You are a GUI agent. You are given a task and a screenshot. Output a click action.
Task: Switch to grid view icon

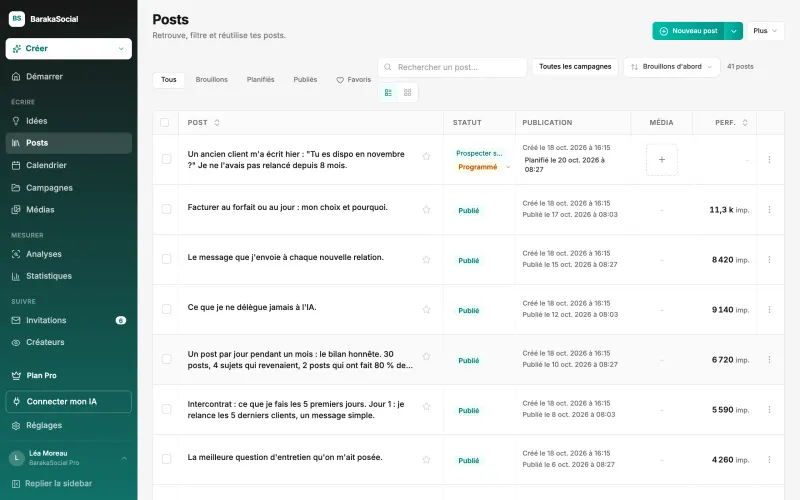coord(407,92)
